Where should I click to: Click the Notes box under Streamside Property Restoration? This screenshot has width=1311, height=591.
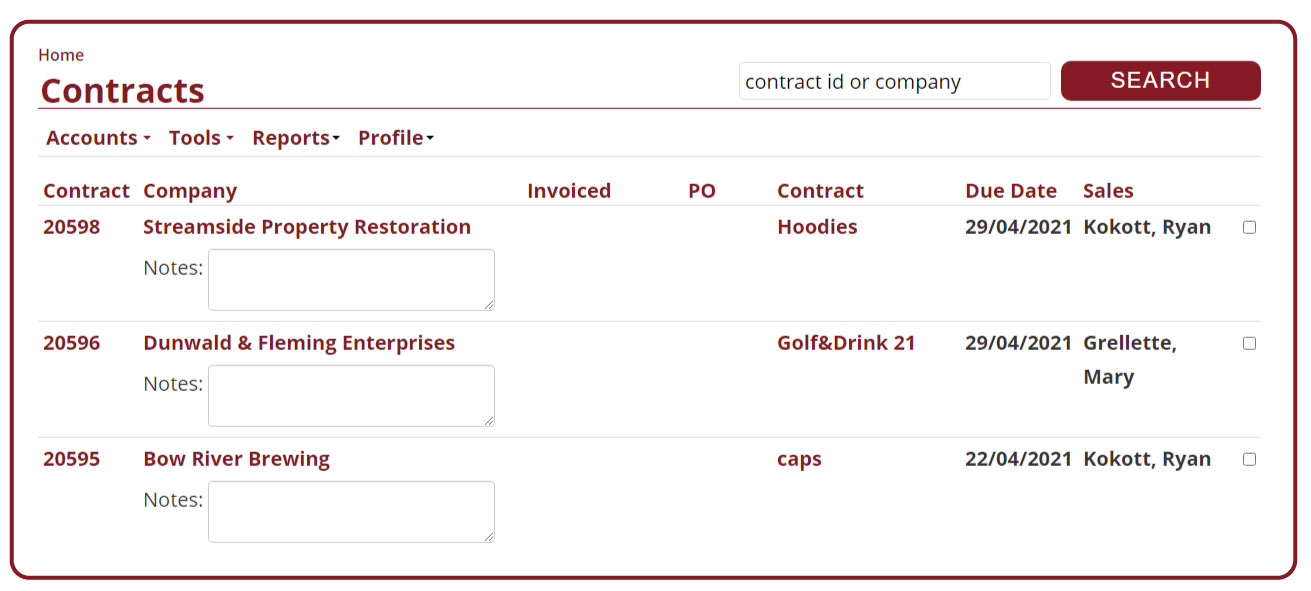(x=351, y=280)
